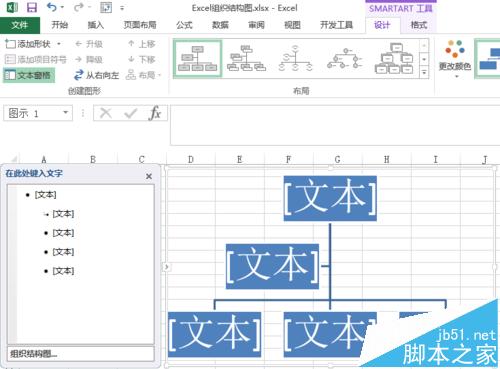Open the 更改颜色 color options
This screenshot has width=500, height=369.
coord(455,59)
